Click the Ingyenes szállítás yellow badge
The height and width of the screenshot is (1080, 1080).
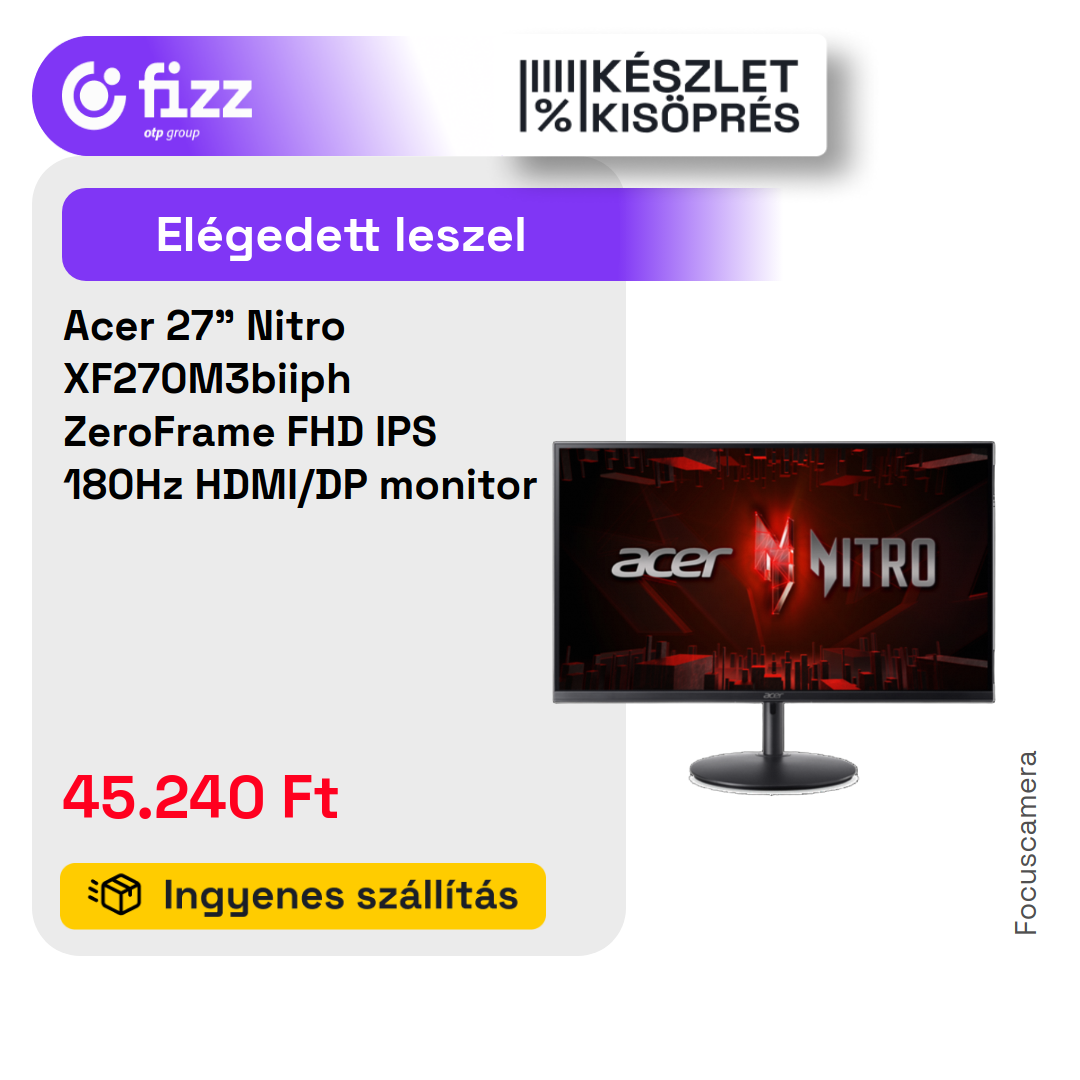coord(303,896)
